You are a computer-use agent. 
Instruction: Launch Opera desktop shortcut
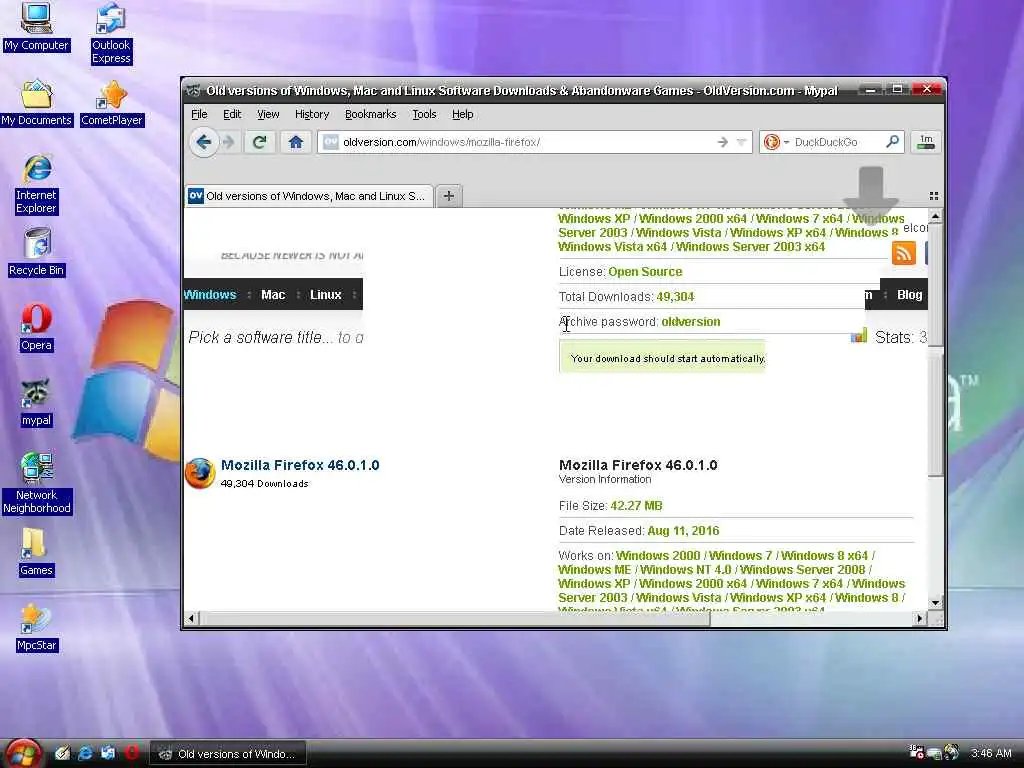[36, 328]
